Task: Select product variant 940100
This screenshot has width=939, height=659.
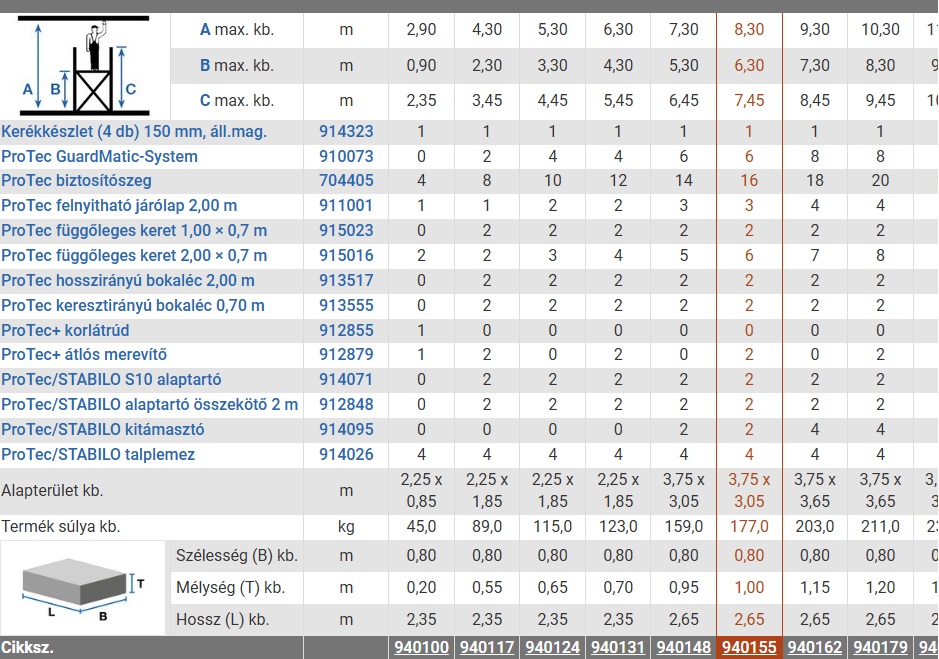Action: 422,648
